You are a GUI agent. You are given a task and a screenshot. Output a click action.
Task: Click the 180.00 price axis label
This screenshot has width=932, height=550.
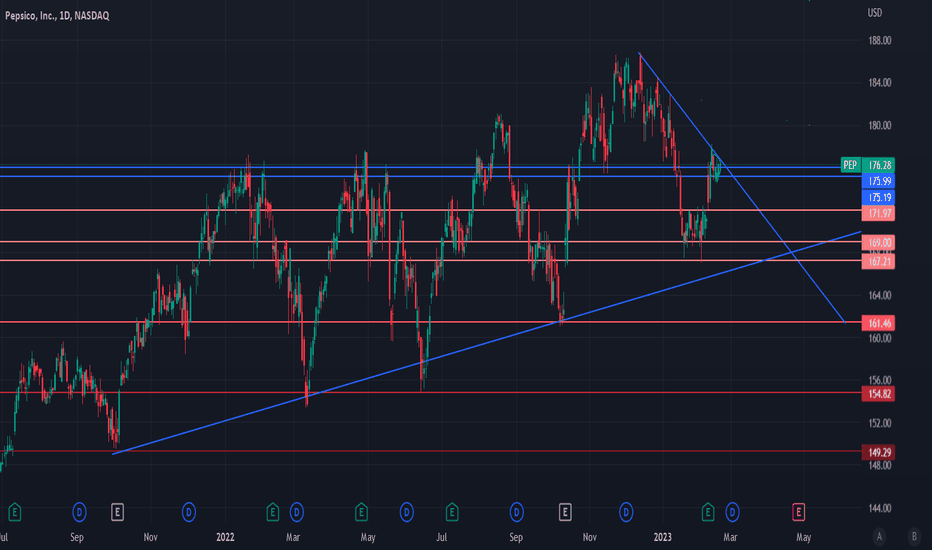click(880, 125)
